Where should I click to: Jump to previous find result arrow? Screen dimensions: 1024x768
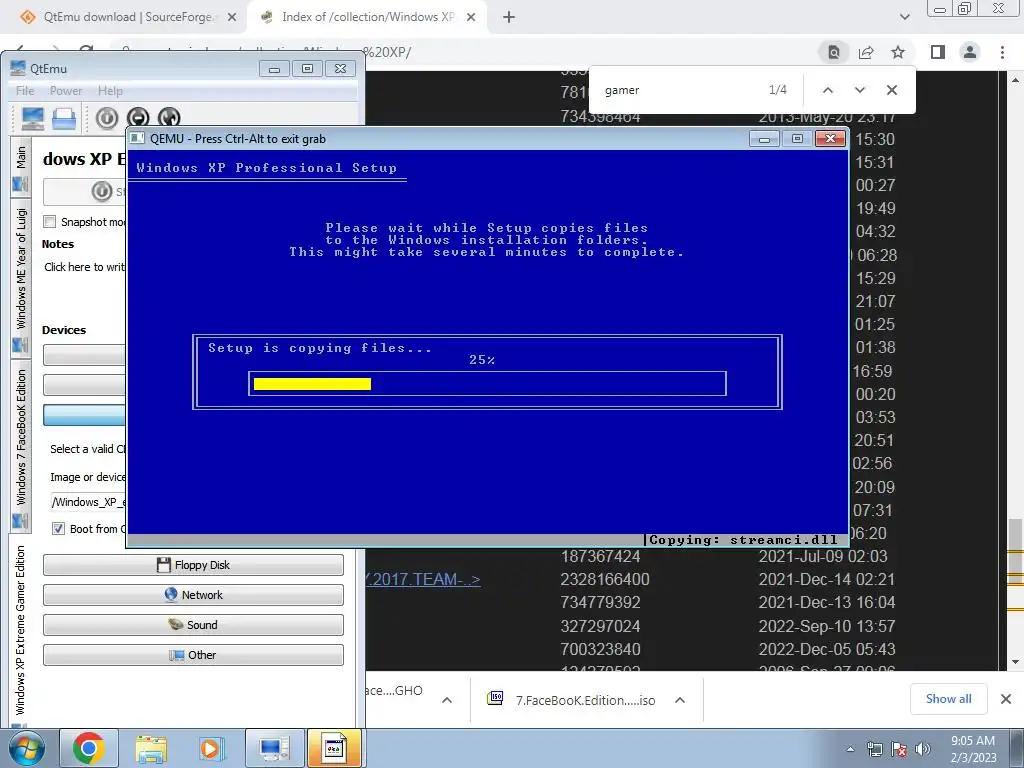(827, 90)
